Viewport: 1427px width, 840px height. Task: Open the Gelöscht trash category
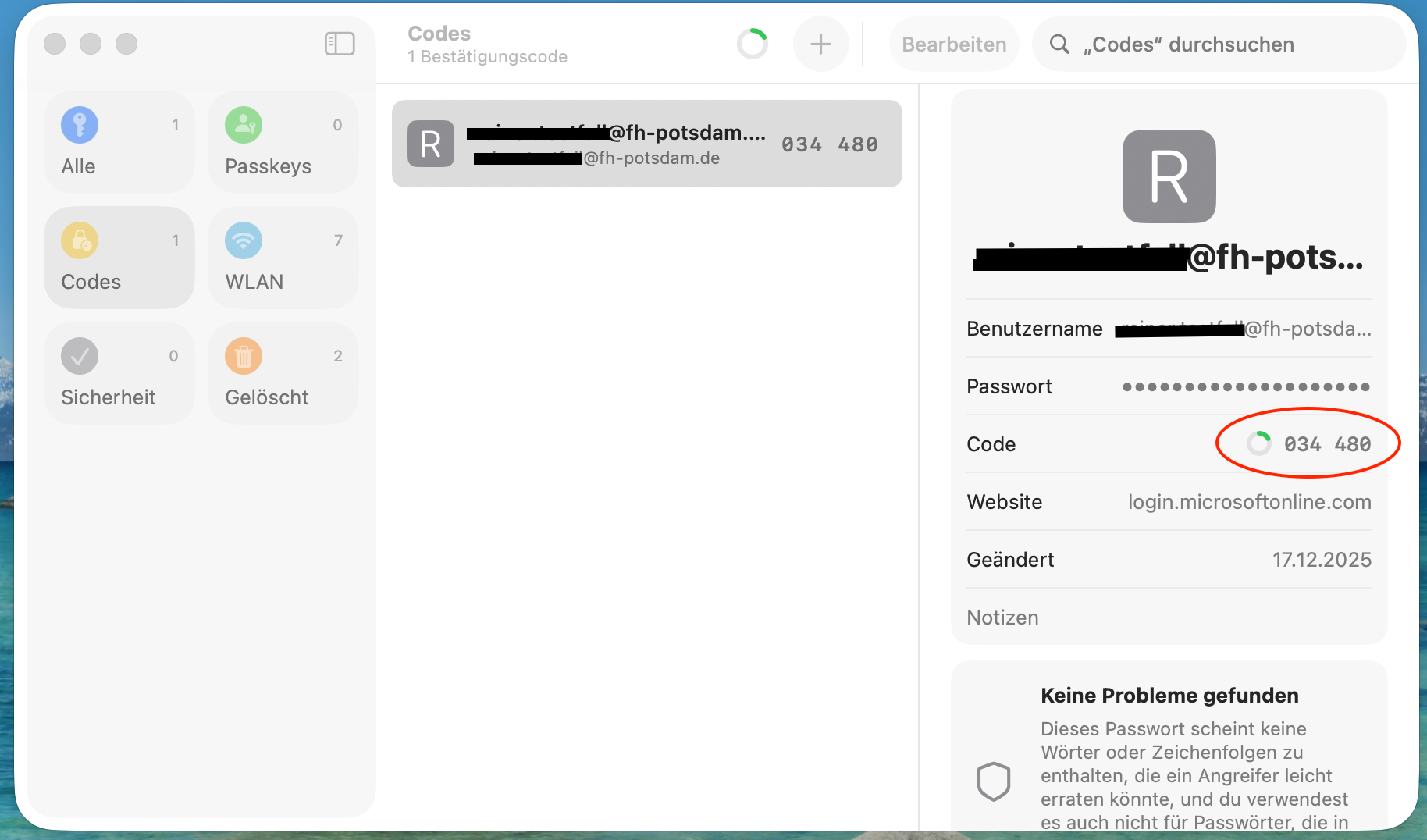pos(283,374)
